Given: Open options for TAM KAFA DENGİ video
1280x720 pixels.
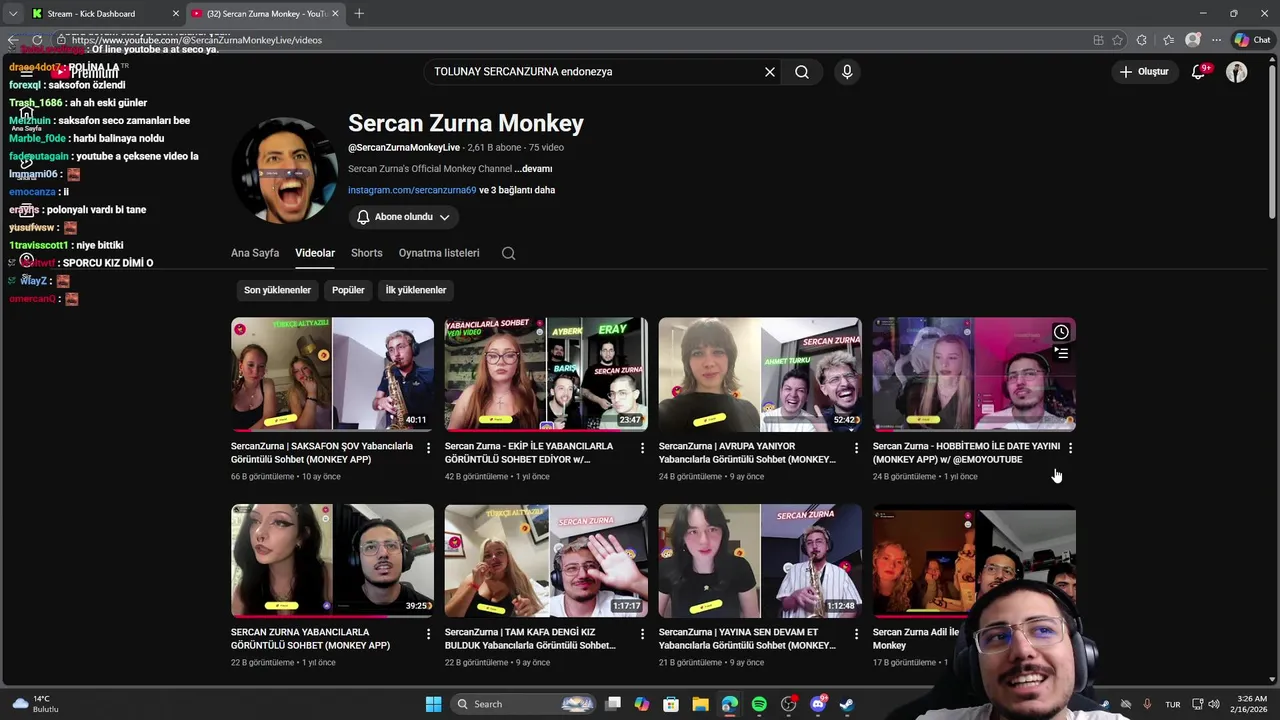Looking at the screenshot, I should (642, 634).
